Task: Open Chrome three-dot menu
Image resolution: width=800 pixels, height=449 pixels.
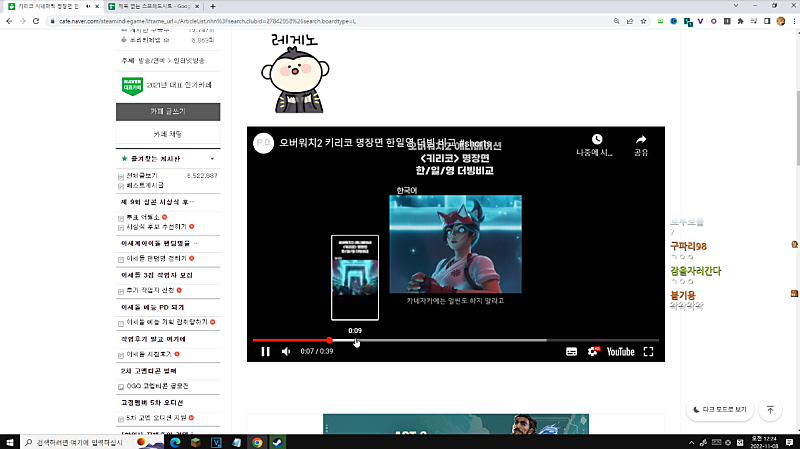Action: tap(794, 21)
